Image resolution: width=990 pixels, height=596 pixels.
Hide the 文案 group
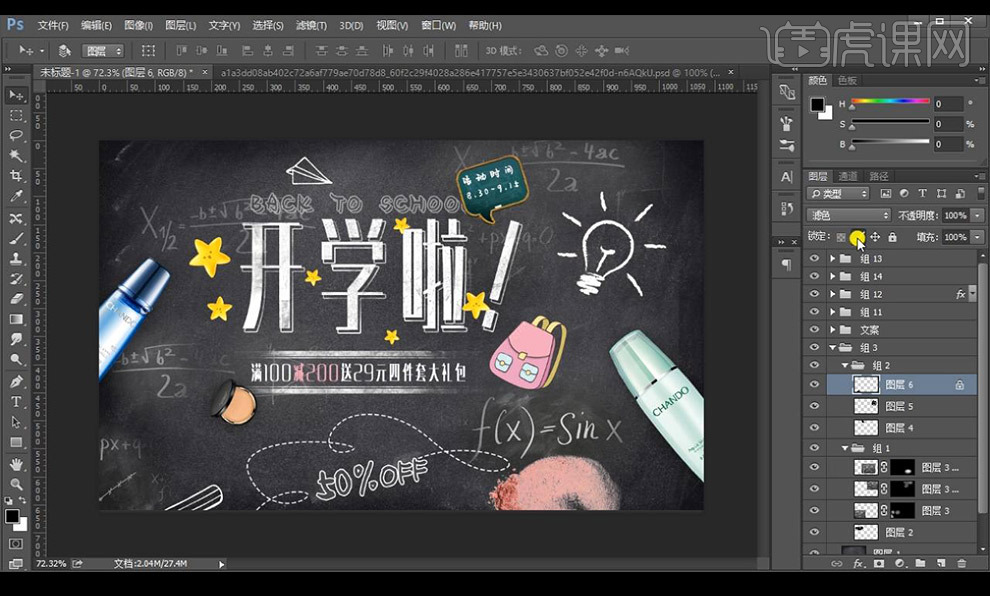click(814, 329)
